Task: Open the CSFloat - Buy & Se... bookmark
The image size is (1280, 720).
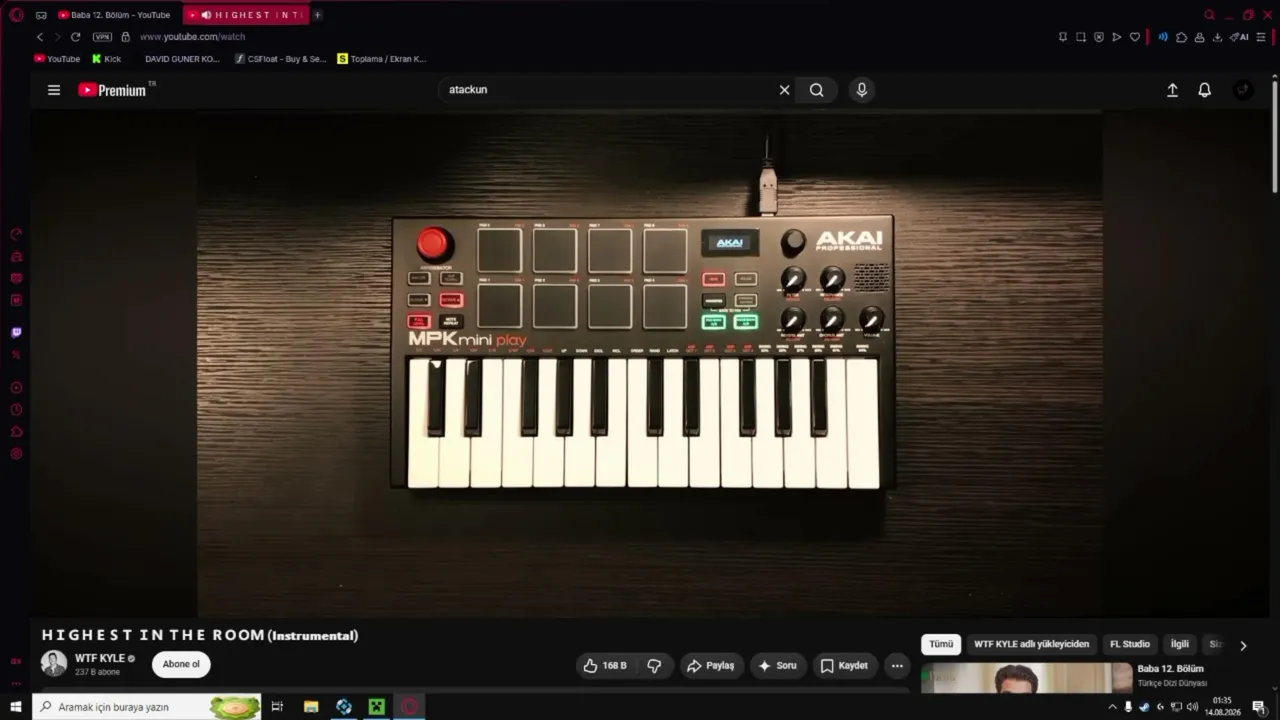Action: point(281,59)
